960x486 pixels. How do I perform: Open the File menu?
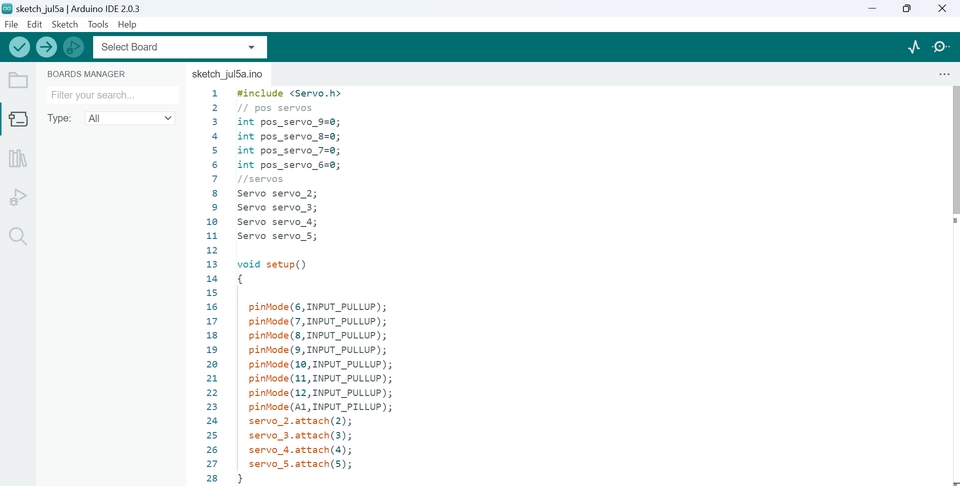[11, 24]
